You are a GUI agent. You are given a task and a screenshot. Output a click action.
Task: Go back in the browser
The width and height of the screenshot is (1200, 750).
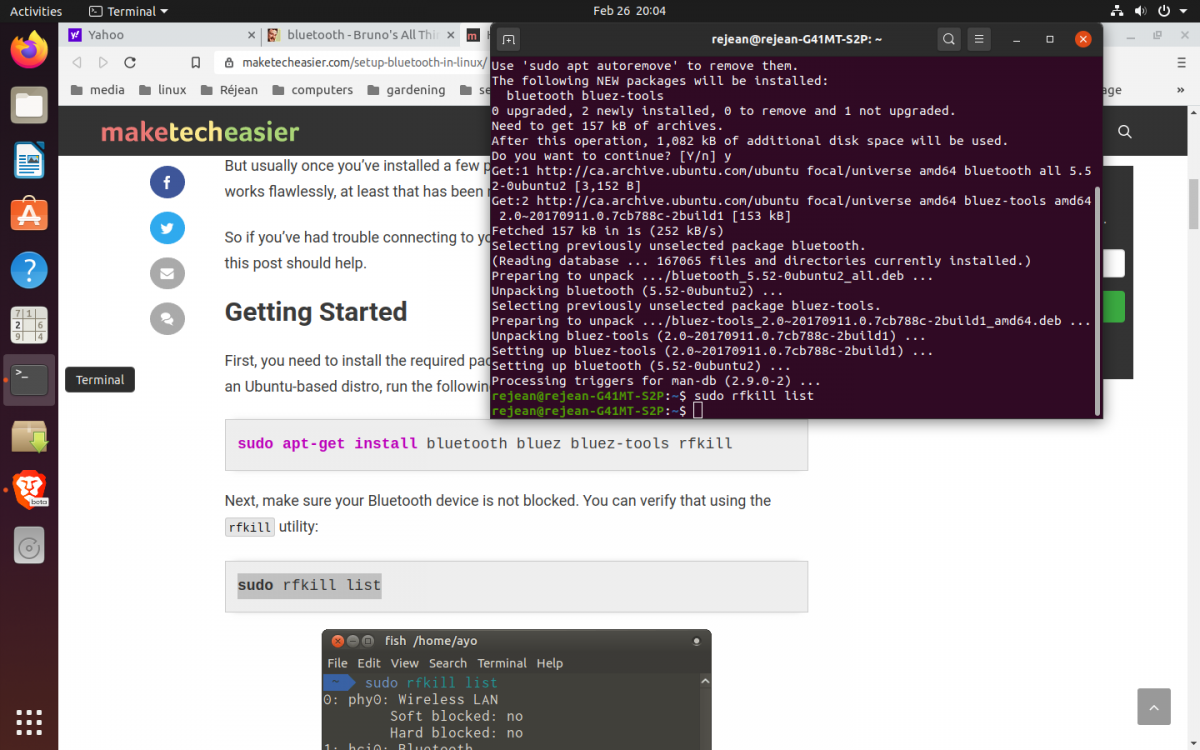pyautogui.click(x=77, y=62)
